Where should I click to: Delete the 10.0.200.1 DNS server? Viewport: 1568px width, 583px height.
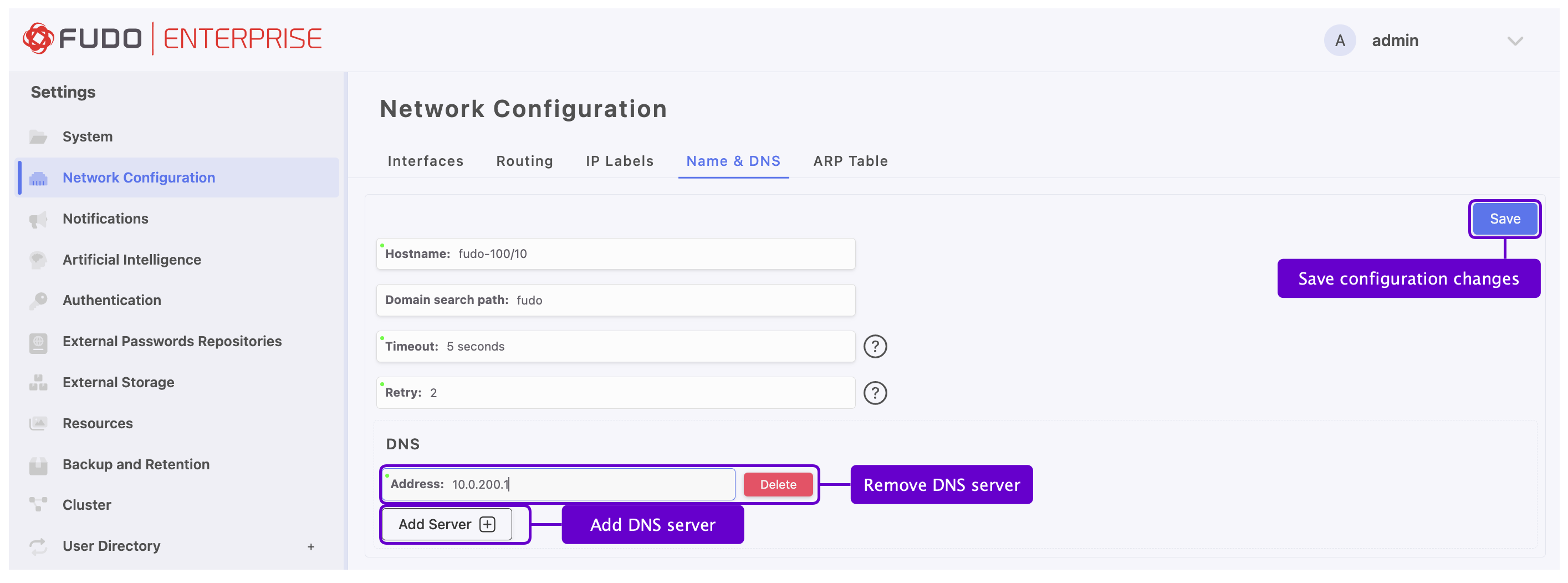coord(777,484)
